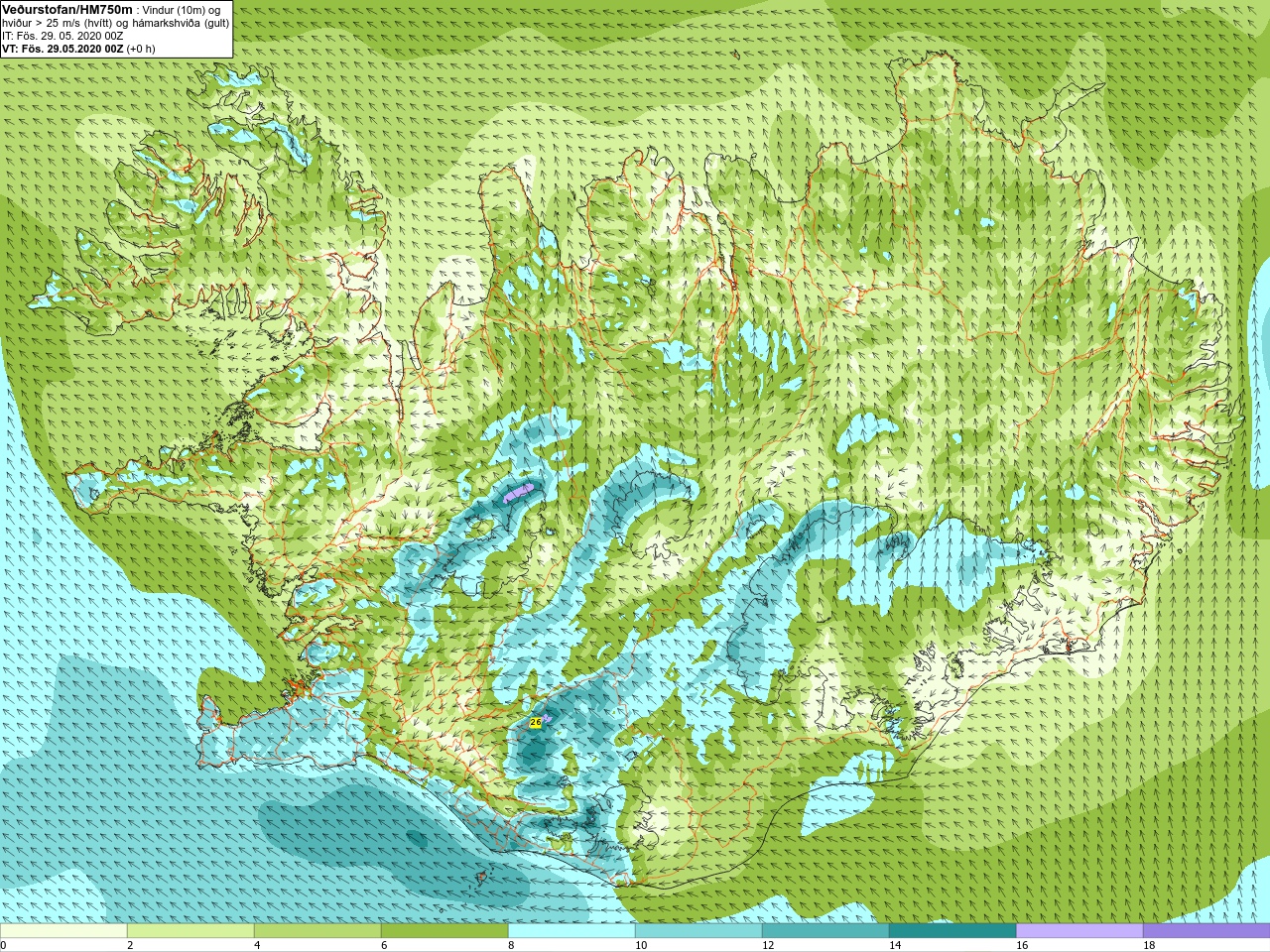Click the "Veðurstofan/HM750m" title text
Image resolution: width=1270 pixels, height=952 pixels.
pos(66,9)
